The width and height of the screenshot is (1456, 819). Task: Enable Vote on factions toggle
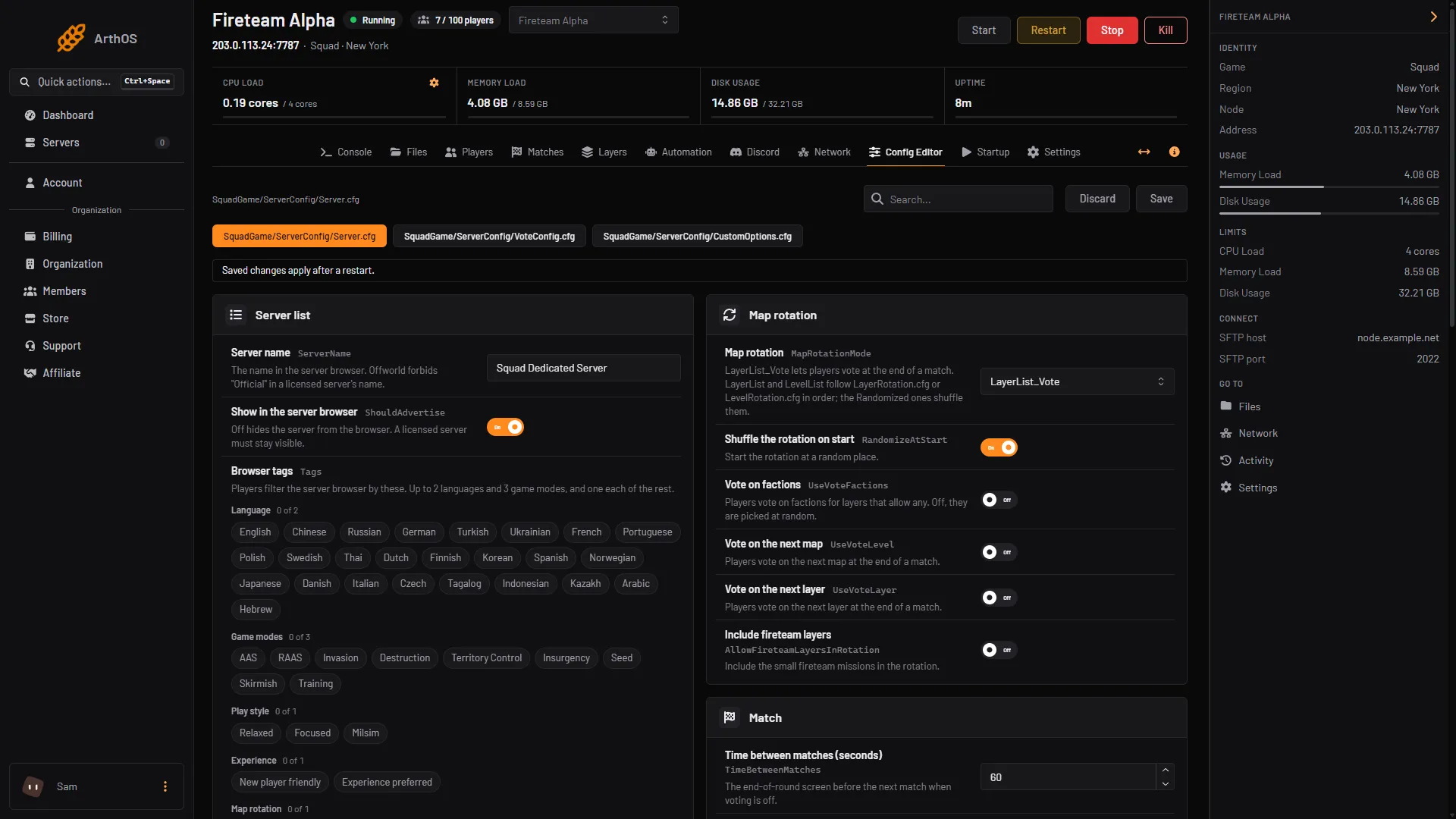tap(999, 500)
